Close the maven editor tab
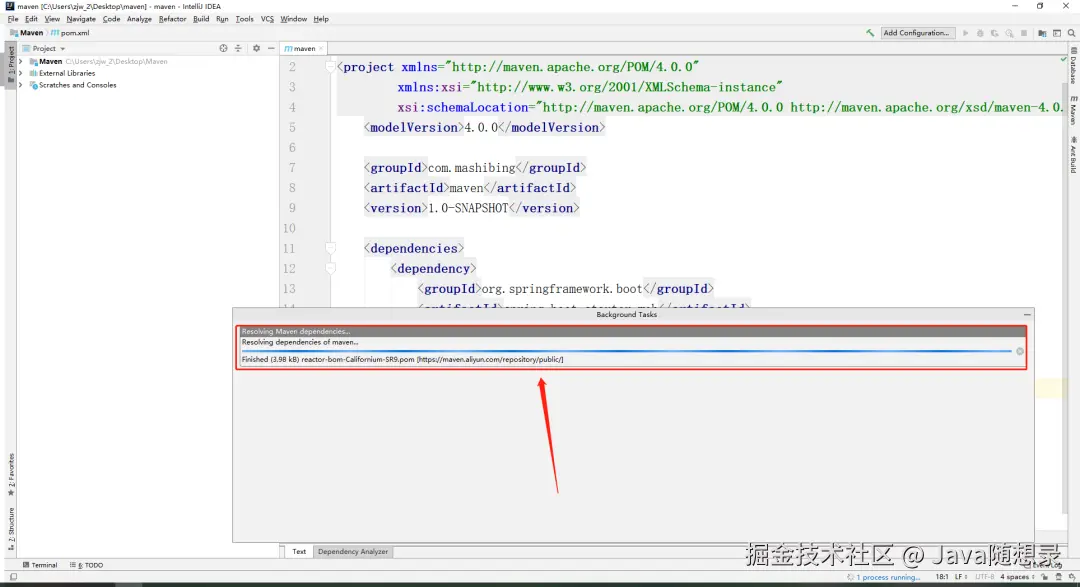This screenshot has height=587, width=1080. pyautogui.click(x=321, y=48)
